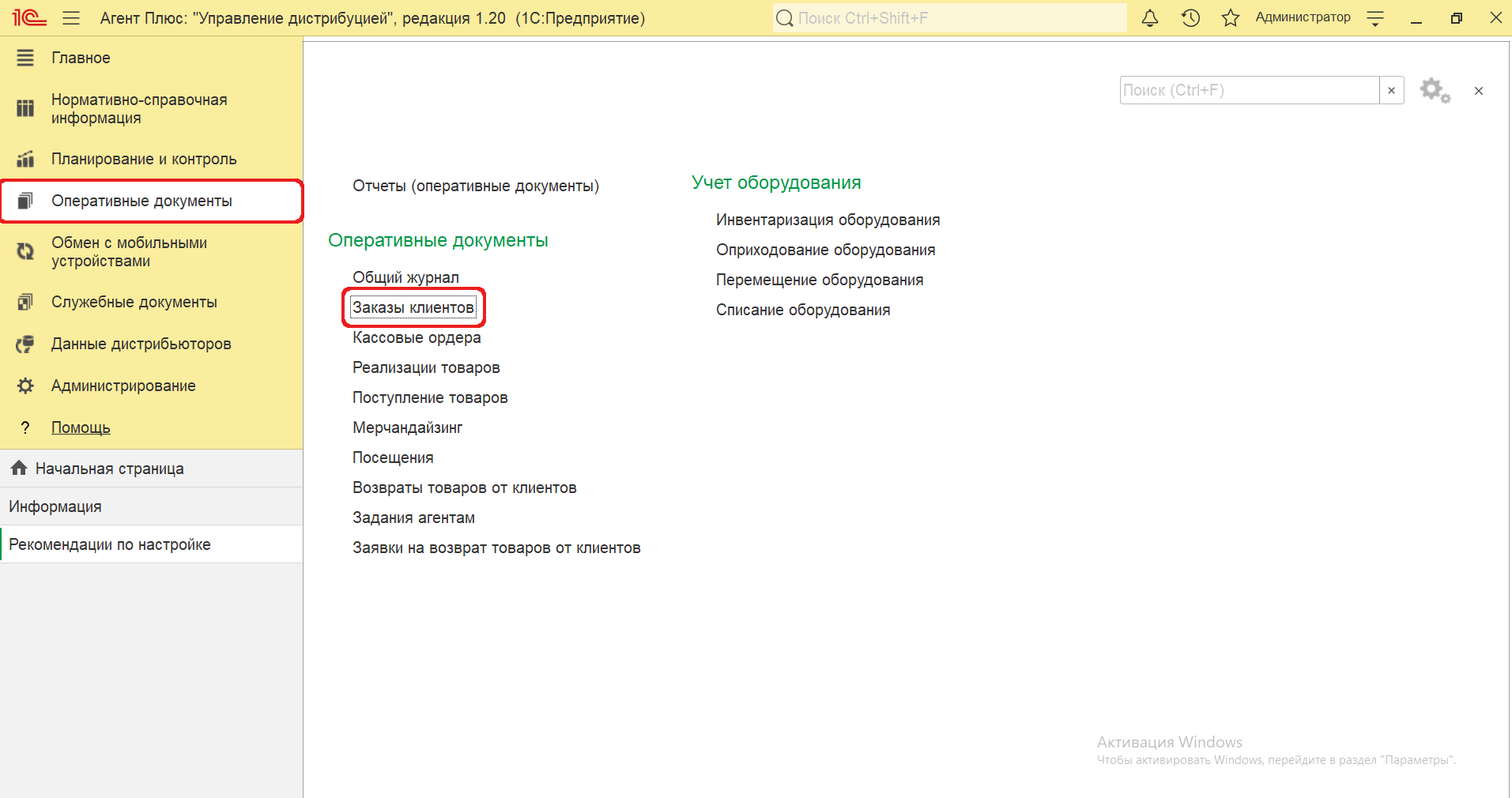Click the settings gear in menu panel
The height and width of the screenshot is (798, 1512).
click(1434, 91)
